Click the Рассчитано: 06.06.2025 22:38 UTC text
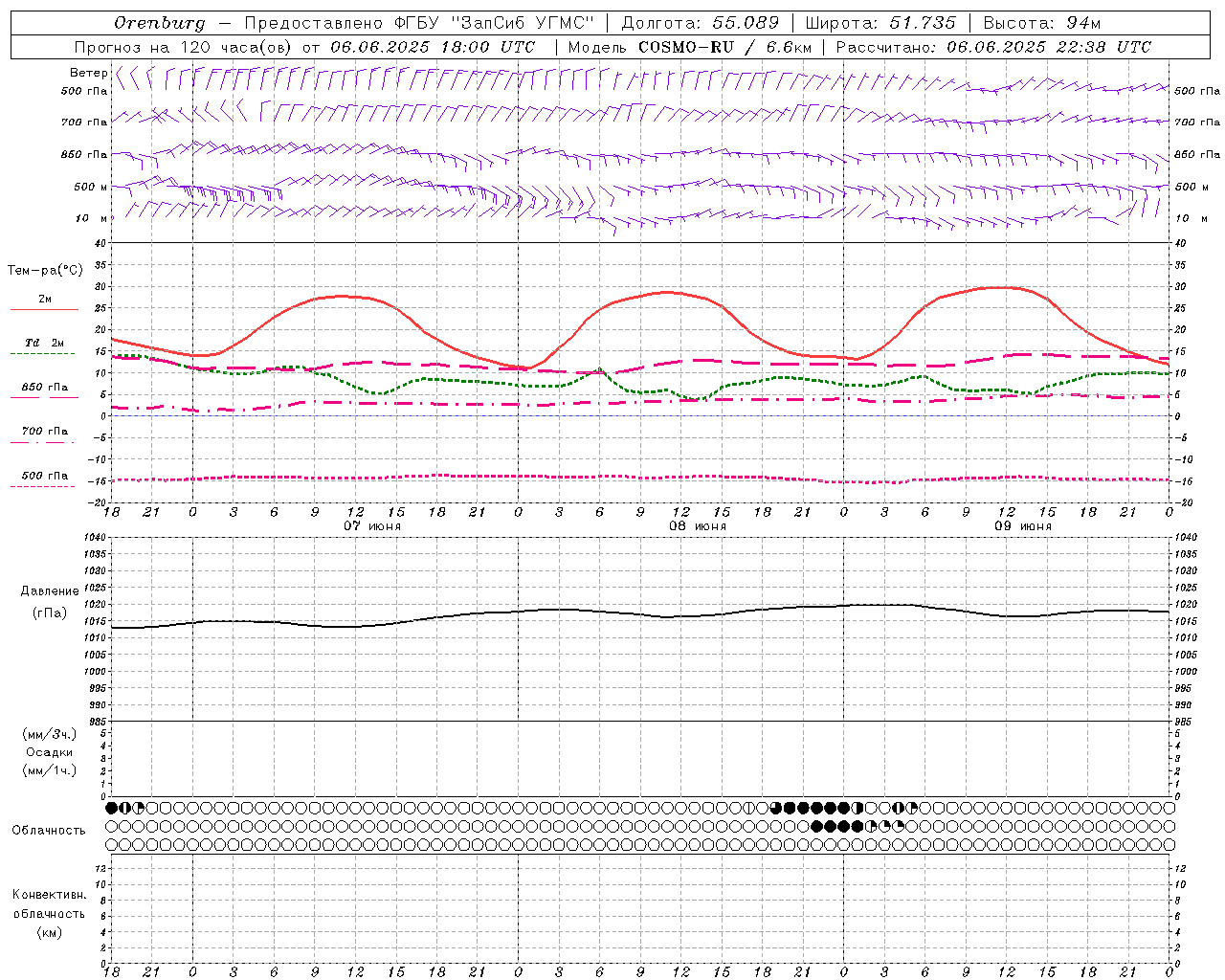 993,47
